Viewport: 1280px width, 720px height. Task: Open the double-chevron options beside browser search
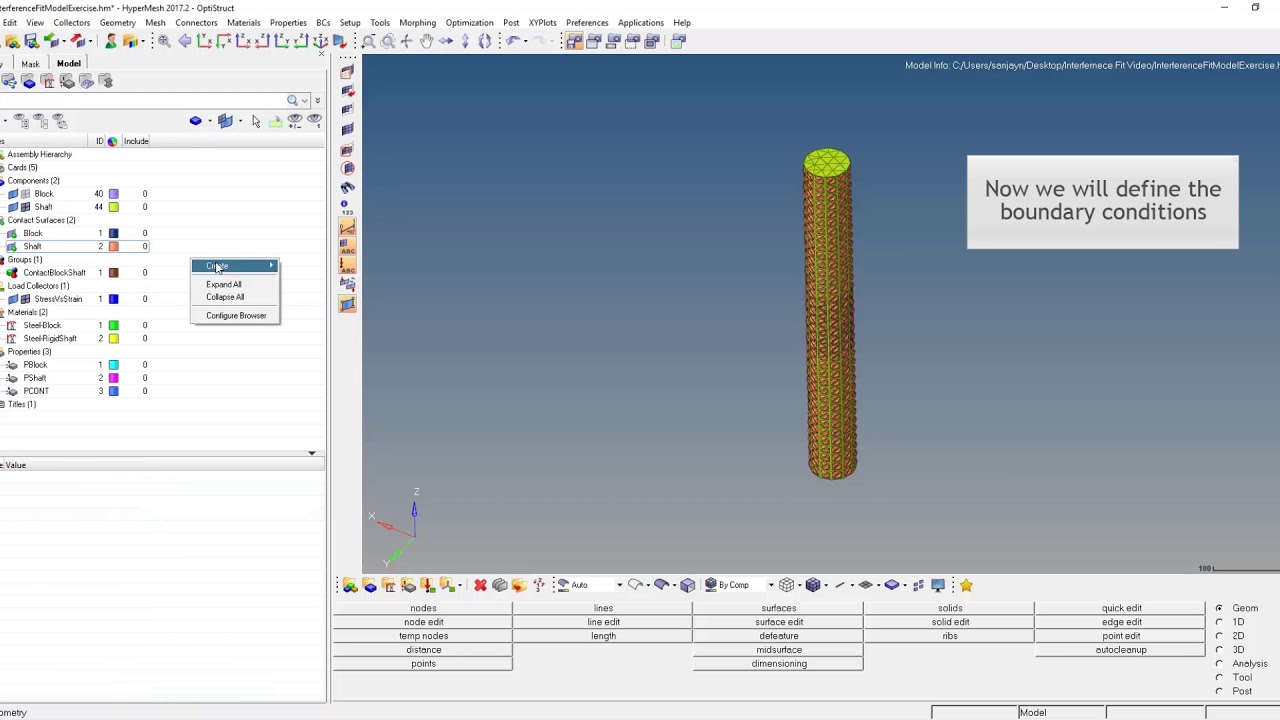pyautogui.click(x=317, y=100)
